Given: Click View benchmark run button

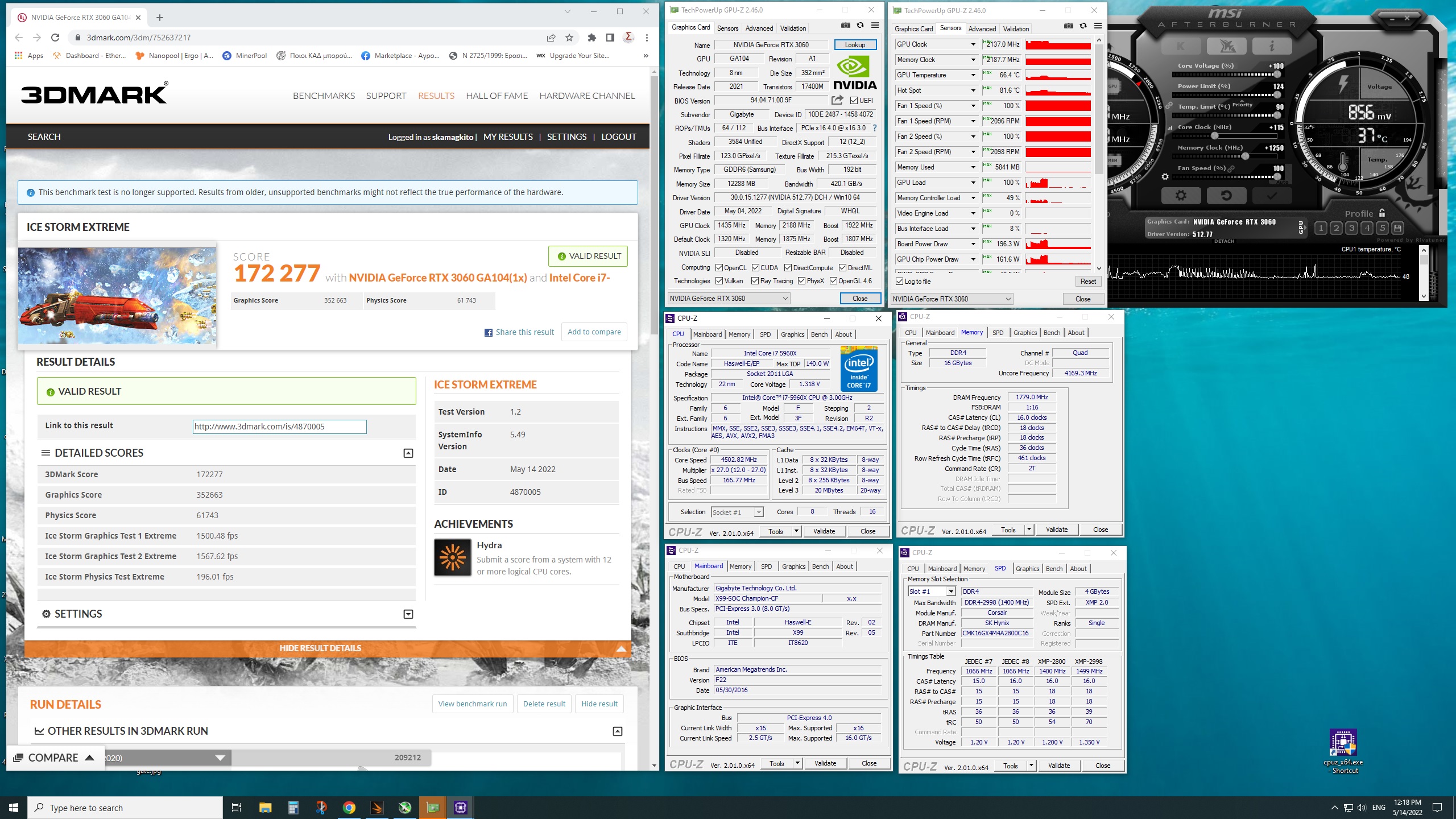Looking at the screenshot, I should (473, 704).
